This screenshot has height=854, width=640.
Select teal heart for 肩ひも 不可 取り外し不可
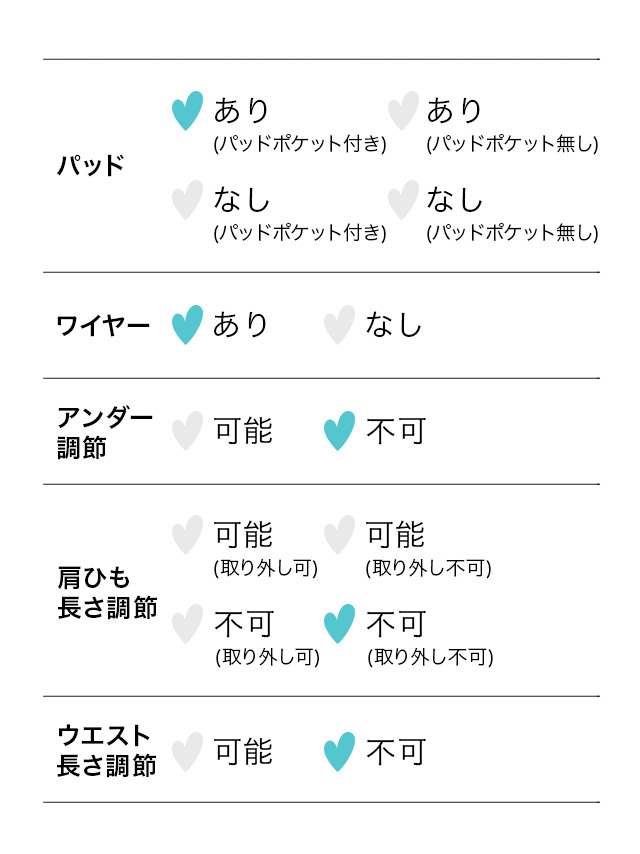tap(339, 624)
